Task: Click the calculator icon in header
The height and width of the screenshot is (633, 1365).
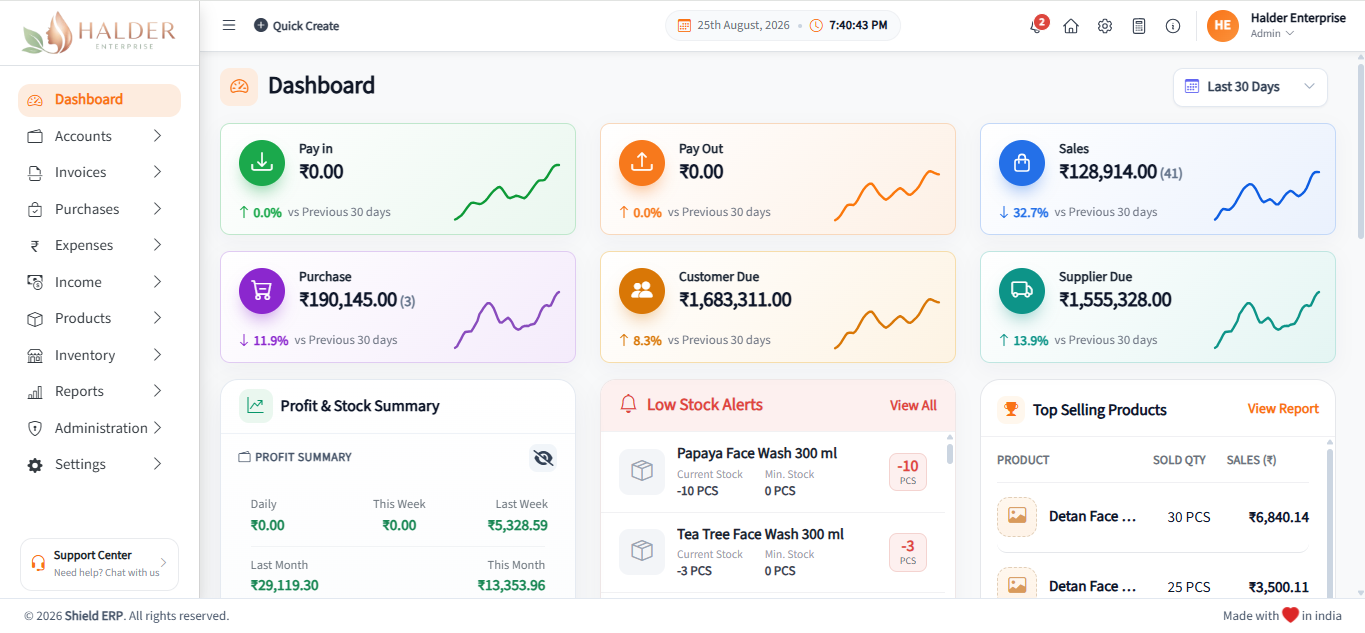Action: 1139,26
